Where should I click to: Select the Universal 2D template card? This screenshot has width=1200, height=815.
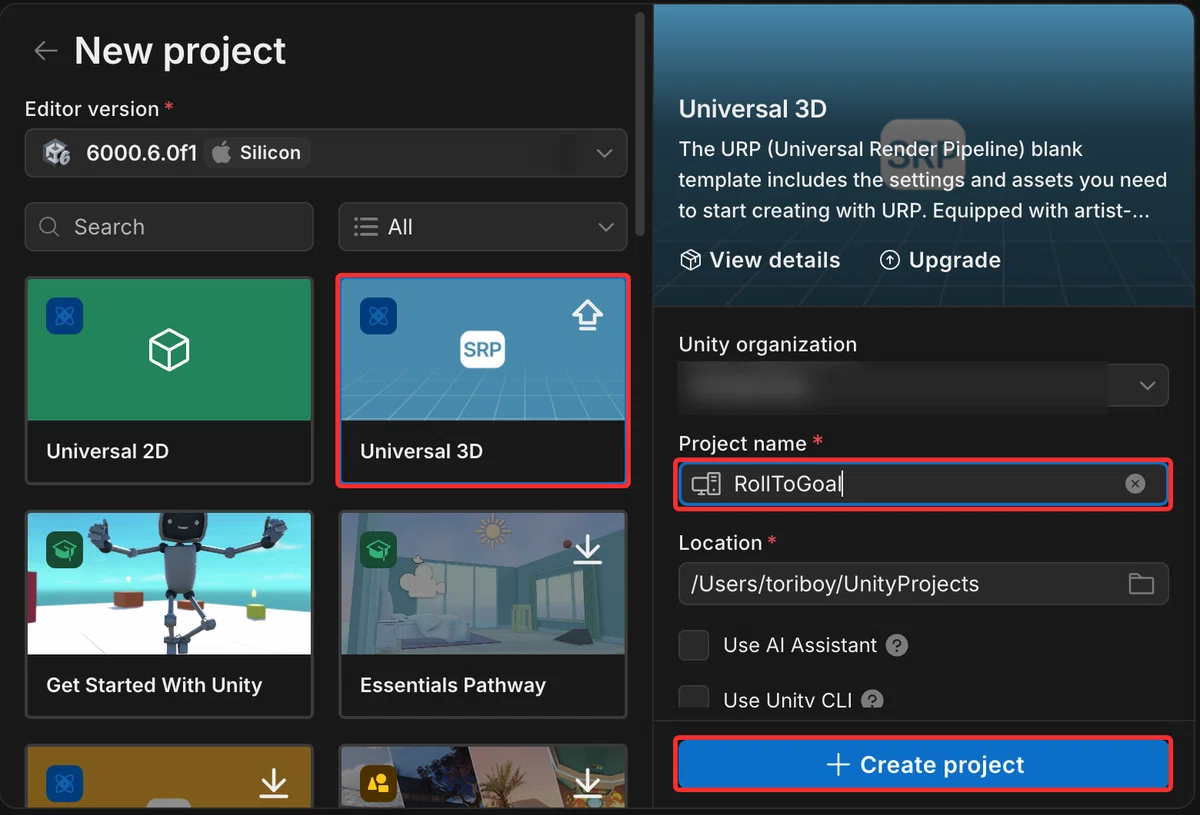pyautogui.click(x=169, y=381)
